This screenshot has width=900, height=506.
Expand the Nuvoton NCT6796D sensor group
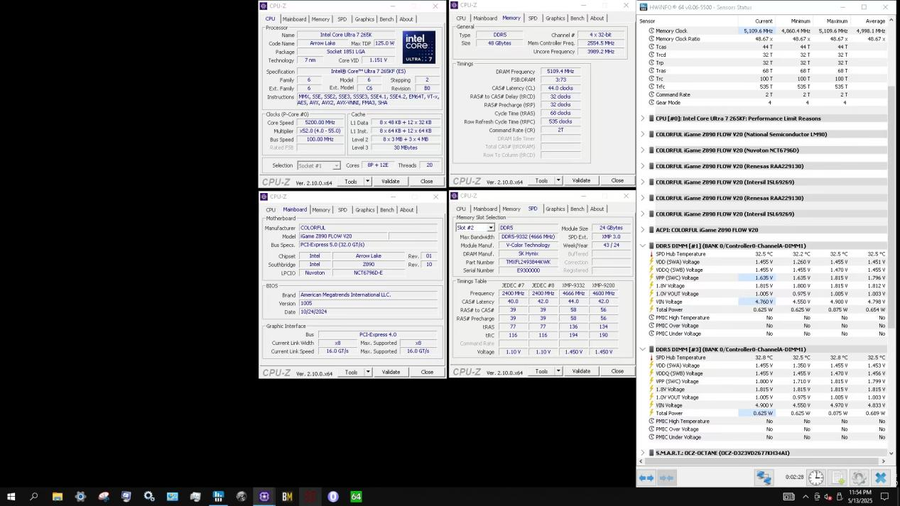[643, 150]
